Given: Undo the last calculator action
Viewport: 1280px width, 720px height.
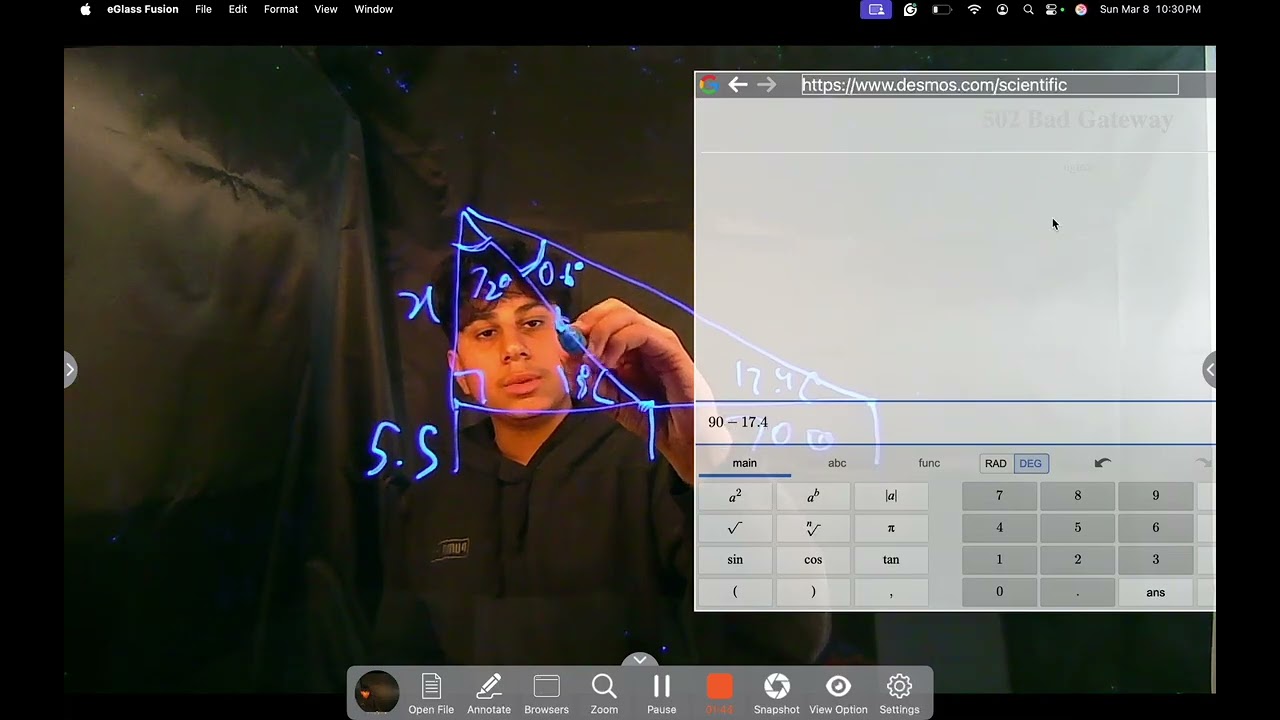Looking at the screenshot, I should [1103, 463].
